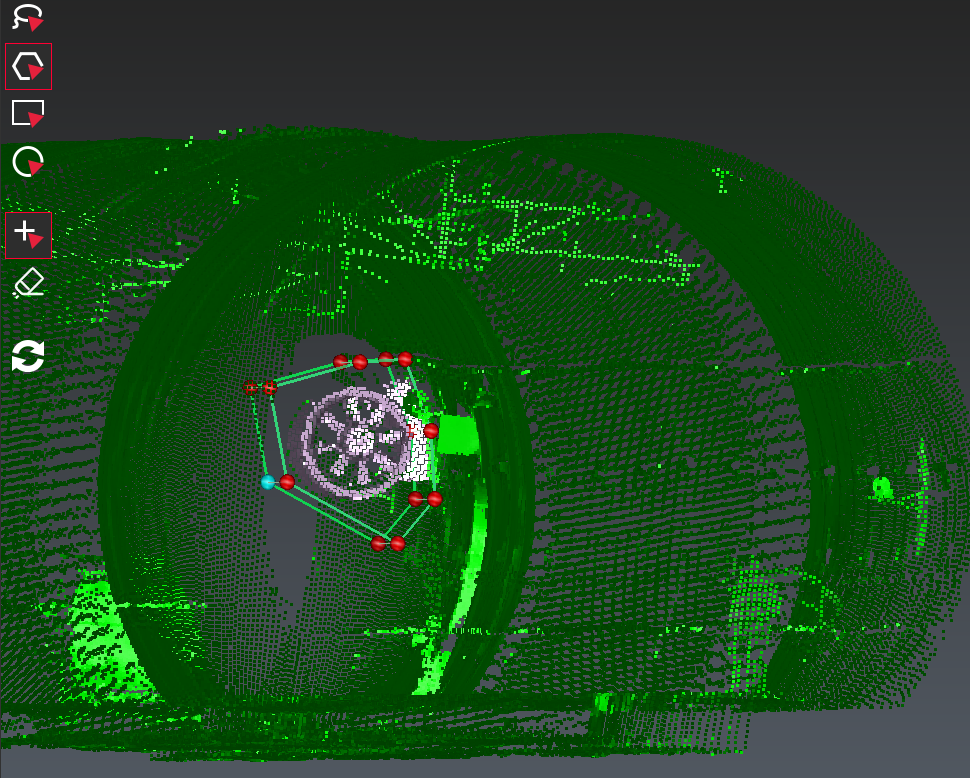970x778 pixels.
Task: Click the center hub of the highlighted wheel
Action: click(x=357, y=442)
